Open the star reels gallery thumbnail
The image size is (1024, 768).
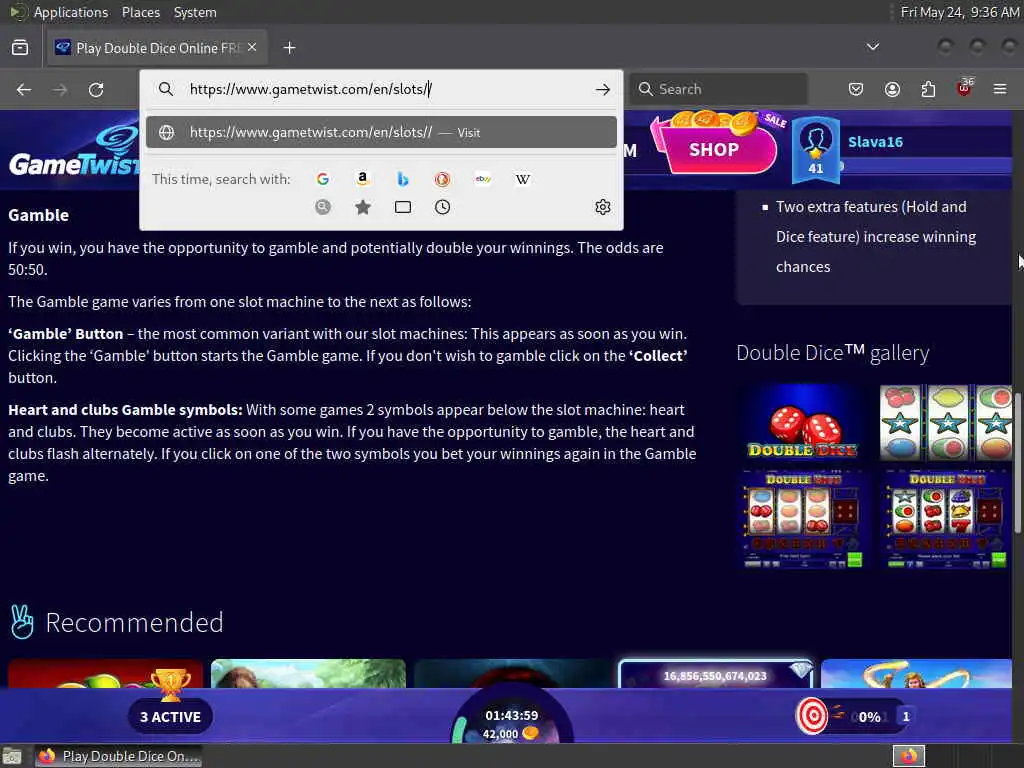tap(946, 423)
